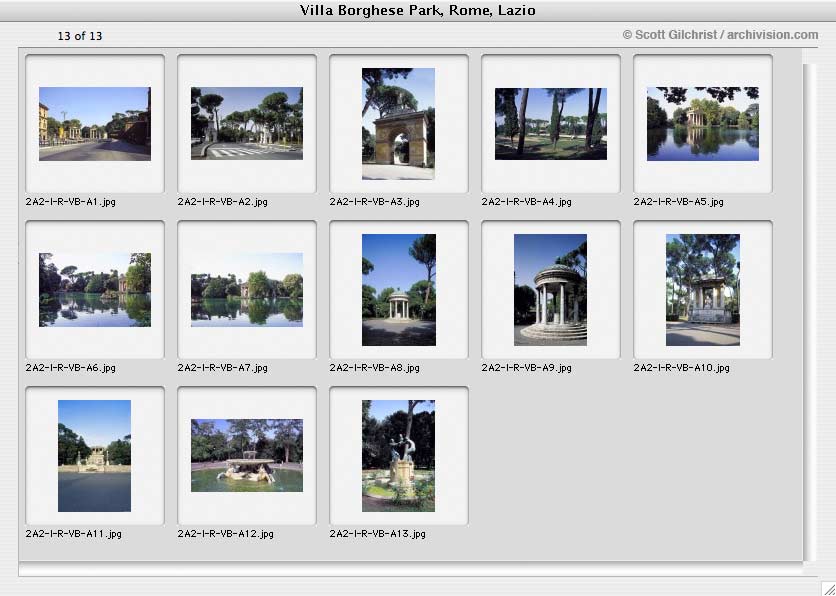The height and width of the screenshot is (596, 836).
Task: Click the window title Villa Borghese Park, Rome, Lazio
Action: tap(417, 11)
